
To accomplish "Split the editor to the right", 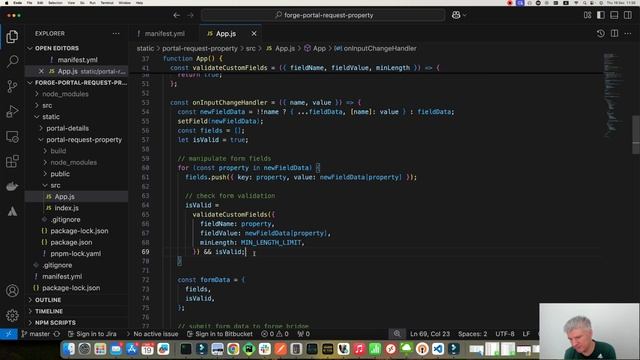I will click(x=614, y=33).
